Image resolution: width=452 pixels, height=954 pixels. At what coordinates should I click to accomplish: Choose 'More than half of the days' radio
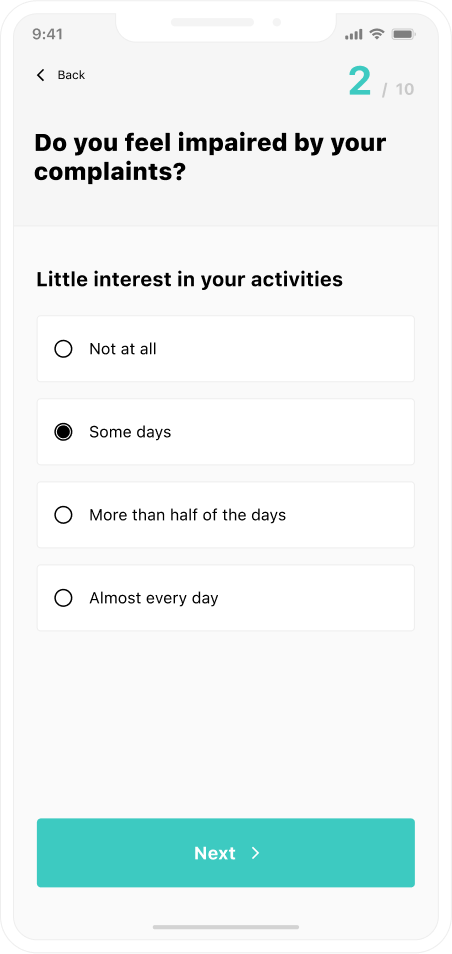click(x=63, y=515)
